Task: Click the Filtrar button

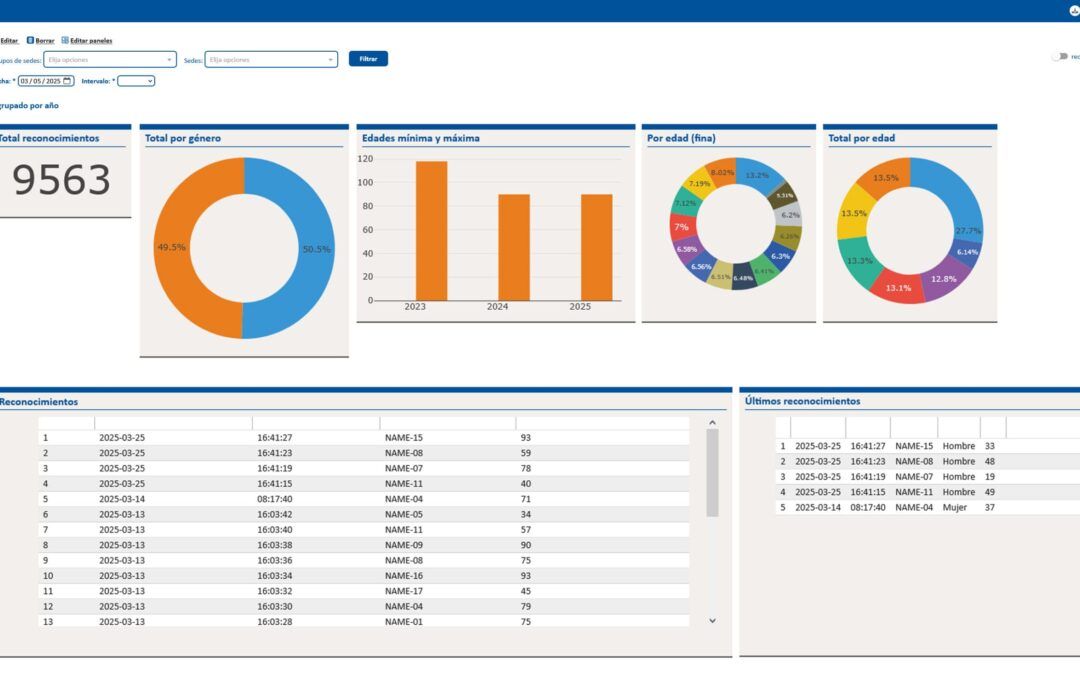Action: [x=368, y=59]
